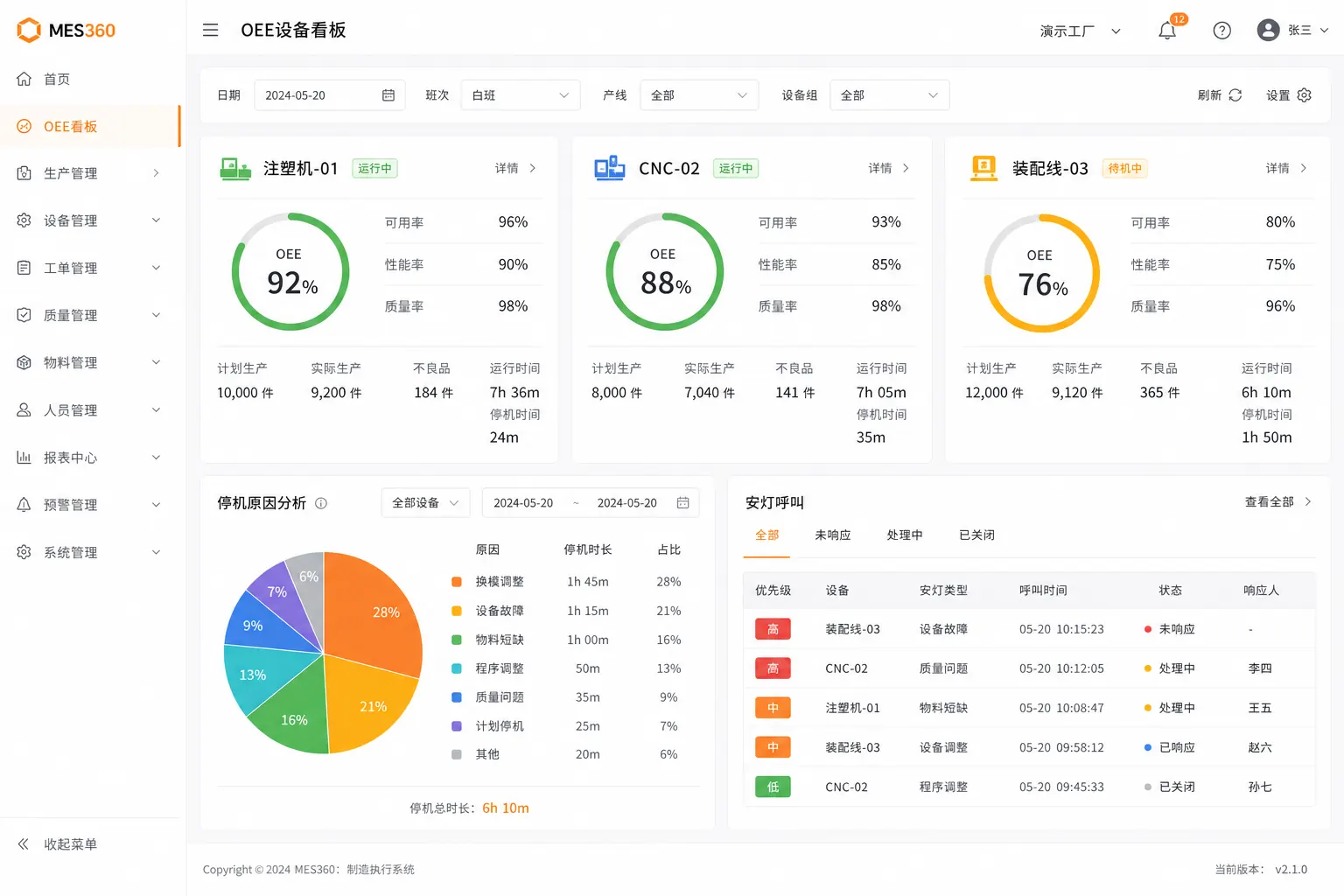Click the 质量管理 check icon
Viewport: 1344px width, 896px height.
click(x=24, y=315)
